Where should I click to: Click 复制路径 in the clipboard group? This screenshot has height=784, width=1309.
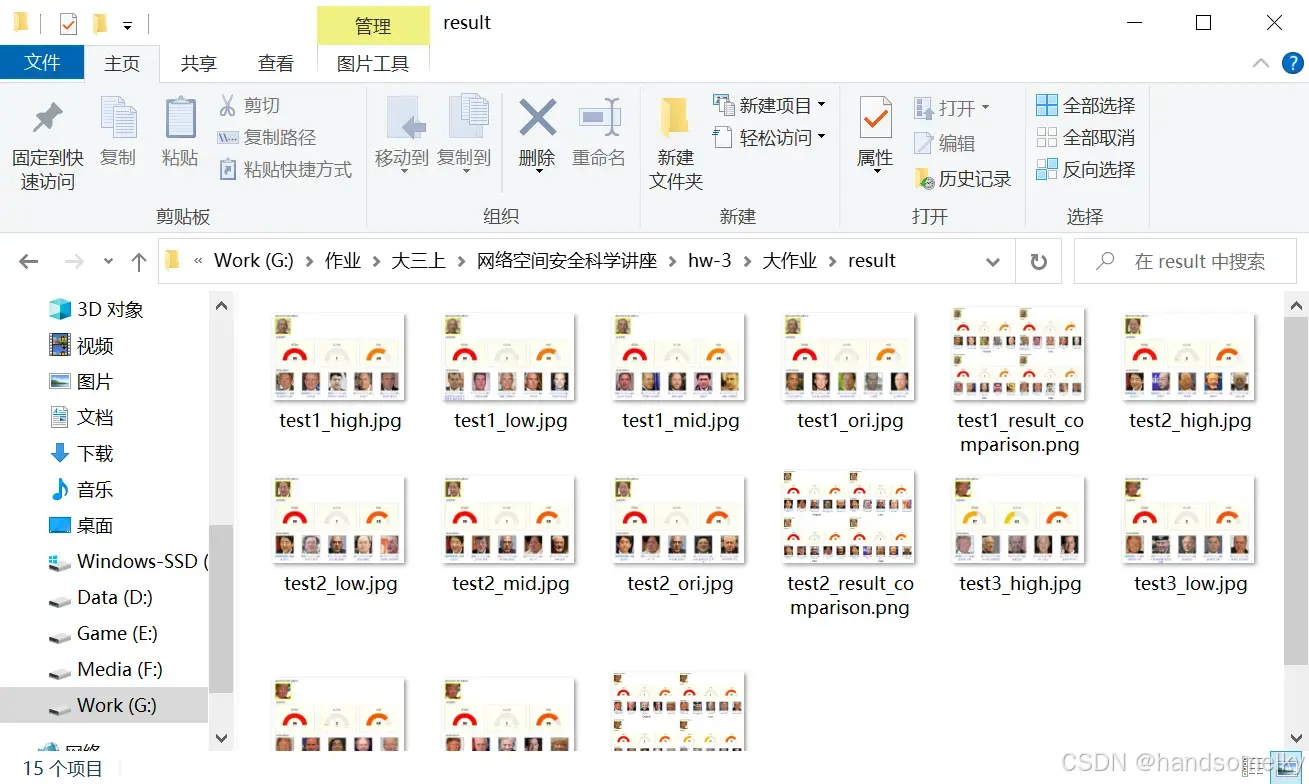tap(267, 137)
